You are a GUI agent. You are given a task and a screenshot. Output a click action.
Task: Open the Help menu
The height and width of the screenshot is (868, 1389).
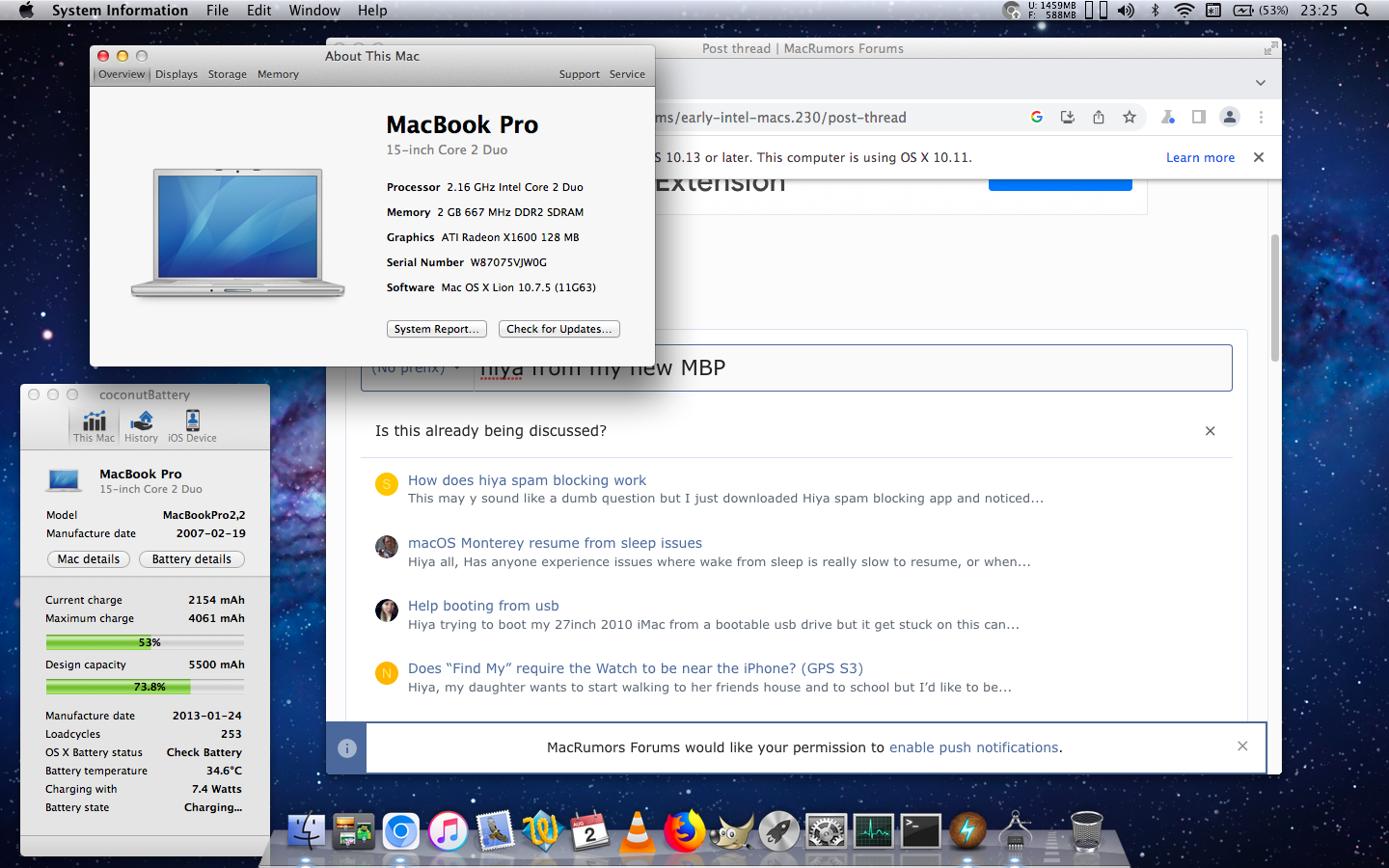pyautogui.click(x=372, y=11)
